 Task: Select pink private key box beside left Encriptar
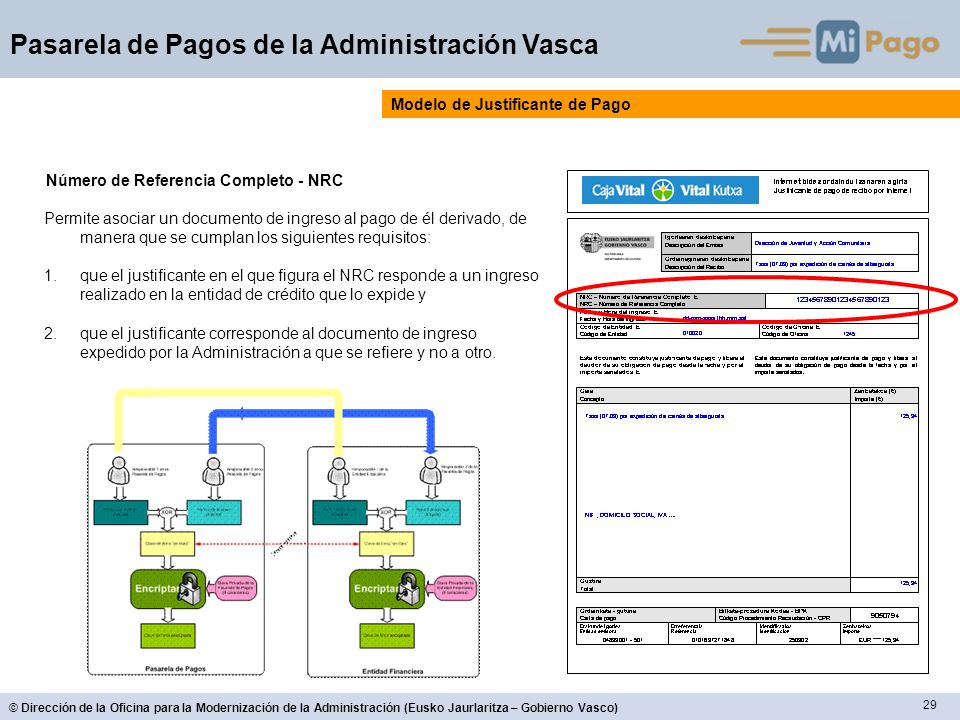coord(236,588)
